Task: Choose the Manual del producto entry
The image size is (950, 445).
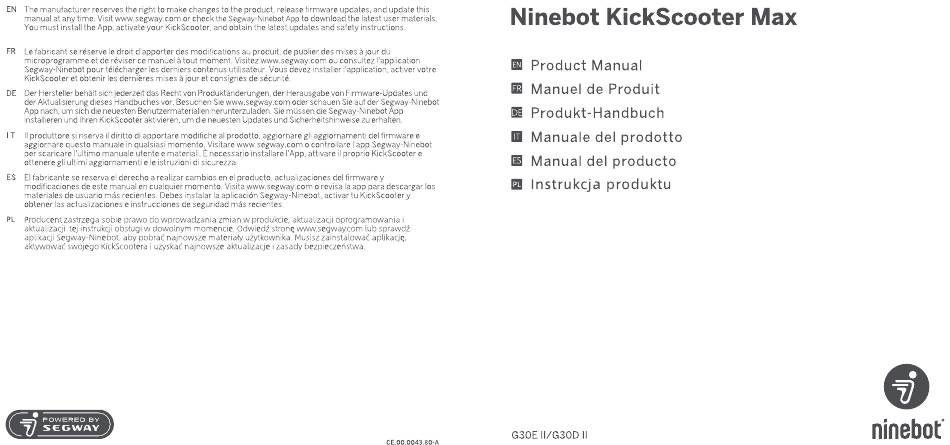Action: 603,161
